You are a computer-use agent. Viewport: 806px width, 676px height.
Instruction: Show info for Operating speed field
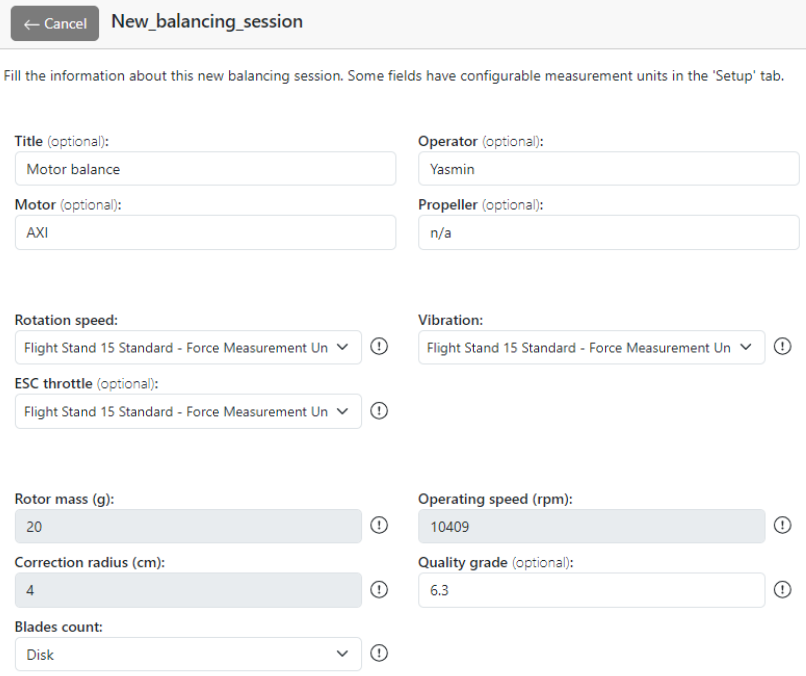pyautogui.click(x=782, y=526)
